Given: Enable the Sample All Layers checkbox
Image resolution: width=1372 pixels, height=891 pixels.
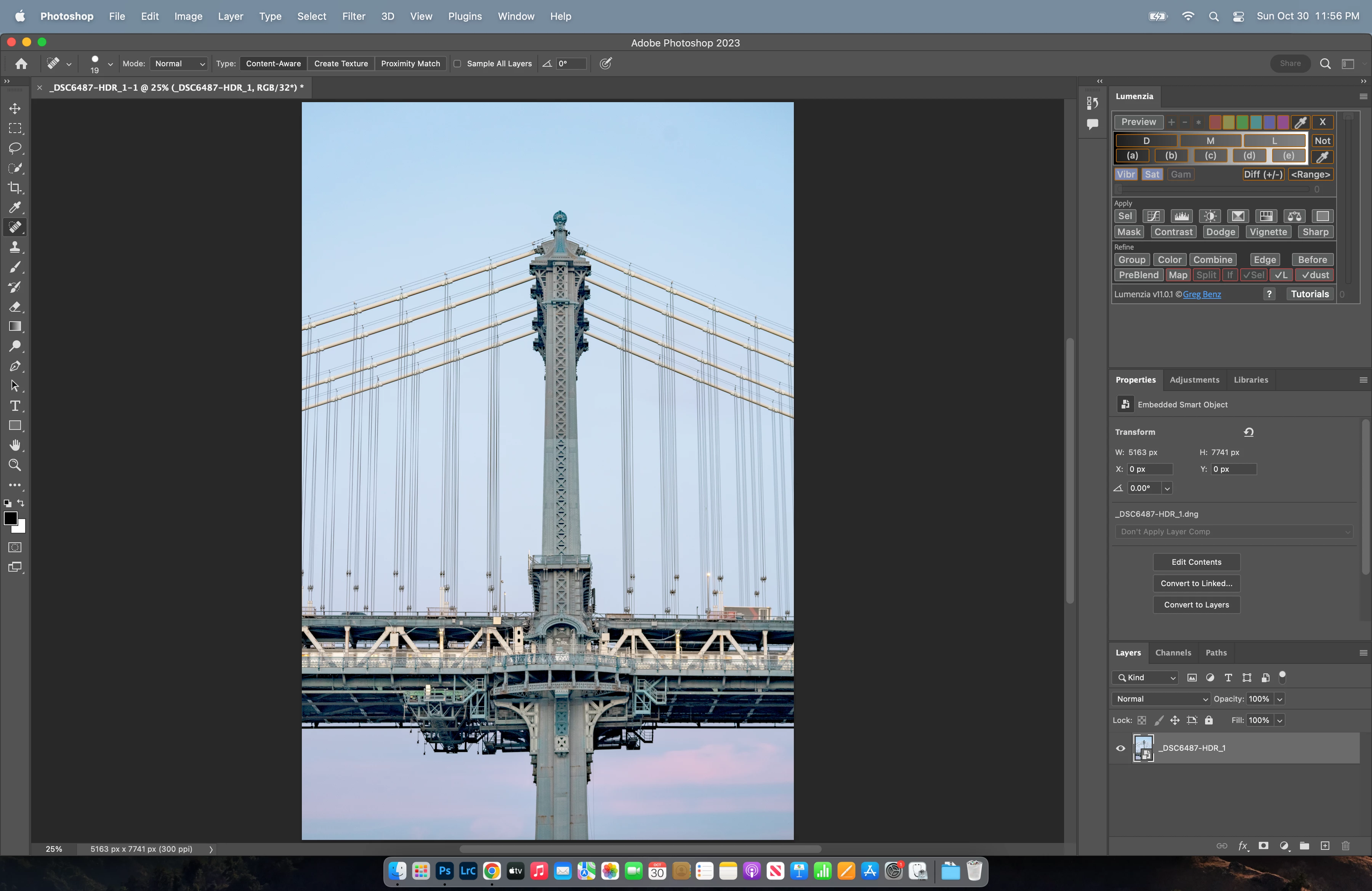Looking at the screenshot, I should [457, 64].
